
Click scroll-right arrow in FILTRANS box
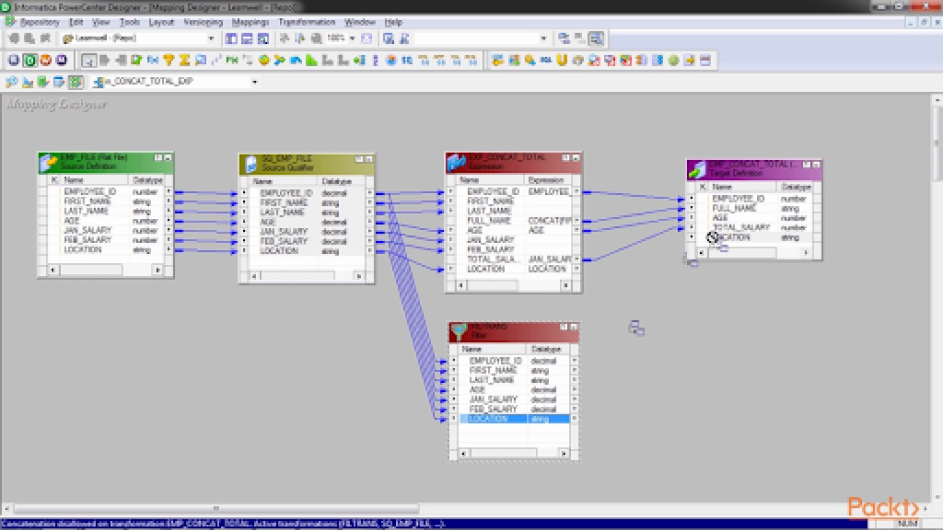click(x=564, y=453)
